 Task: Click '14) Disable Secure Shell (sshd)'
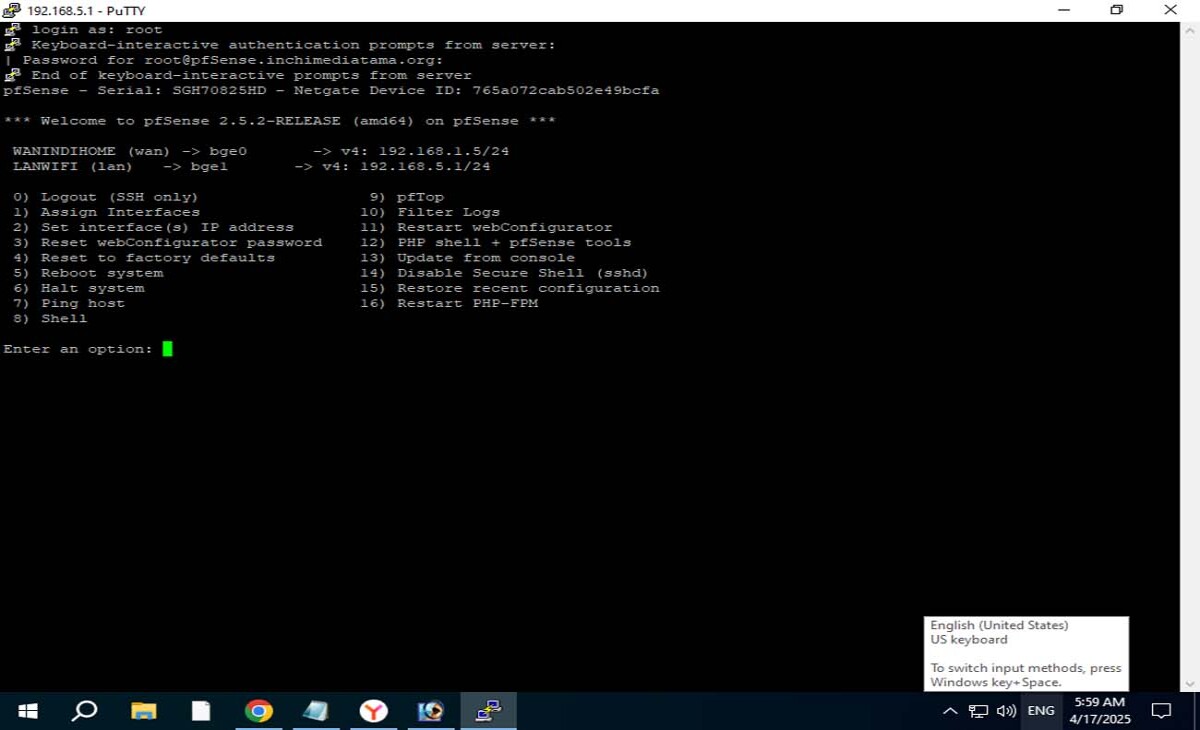[505, 273]
